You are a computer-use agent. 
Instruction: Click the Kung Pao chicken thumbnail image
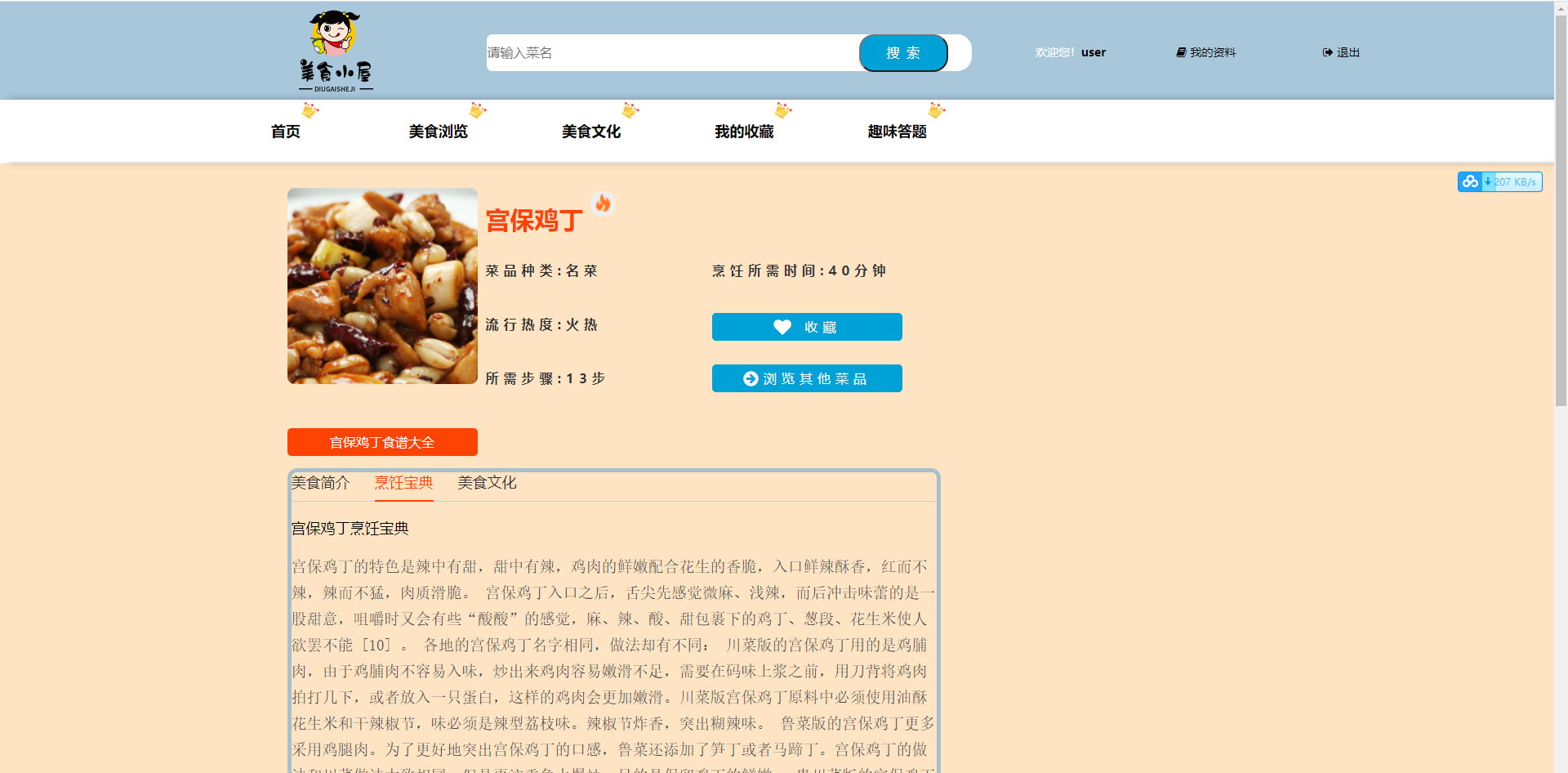coord(381,285)
